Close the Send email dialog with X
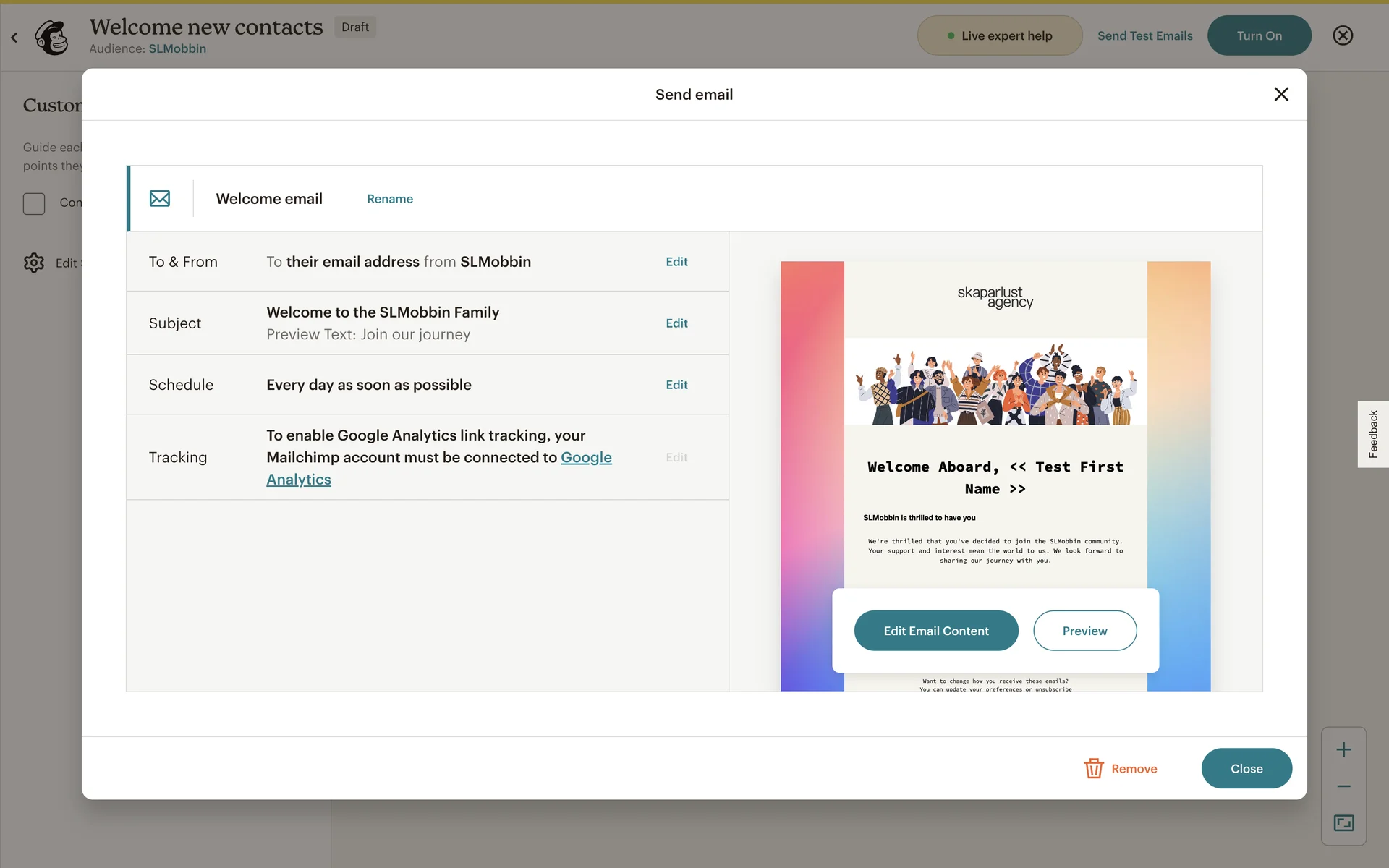The width and height of the screenshot is (1389, 868). (1280, 94)
